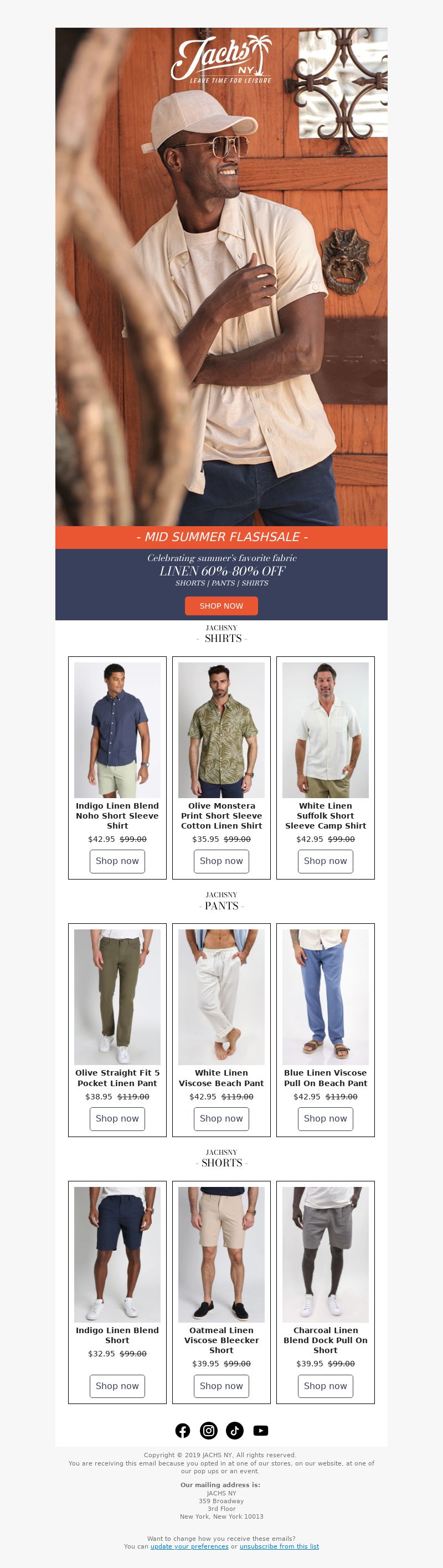Click the Olive Monstera Print shirt photo
The height and width of the screenshot is (1568, 443).
pos(221,730)
